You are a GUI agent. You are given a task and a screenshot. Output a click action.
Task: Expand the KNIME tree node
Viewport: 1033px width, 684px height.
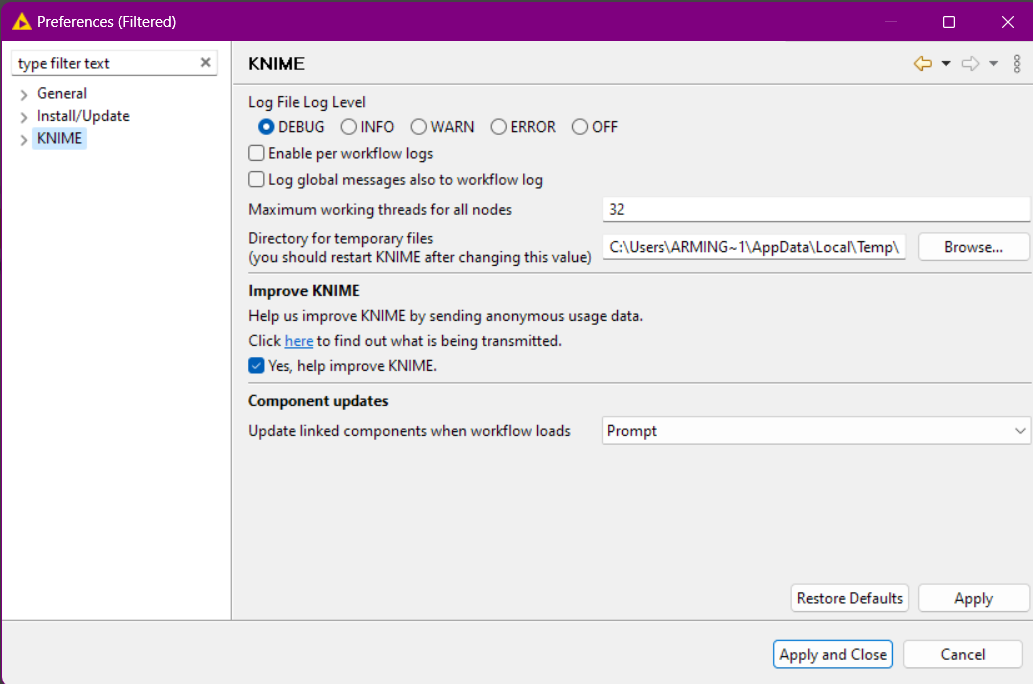[24, 140]
